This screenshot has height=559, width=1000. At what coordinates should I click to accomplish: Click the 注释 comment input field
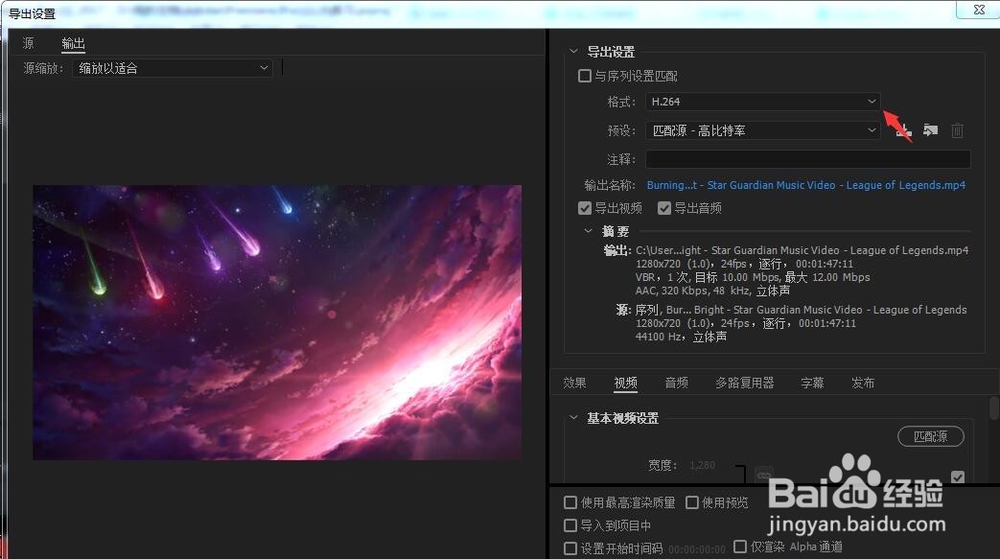(808, 159)
